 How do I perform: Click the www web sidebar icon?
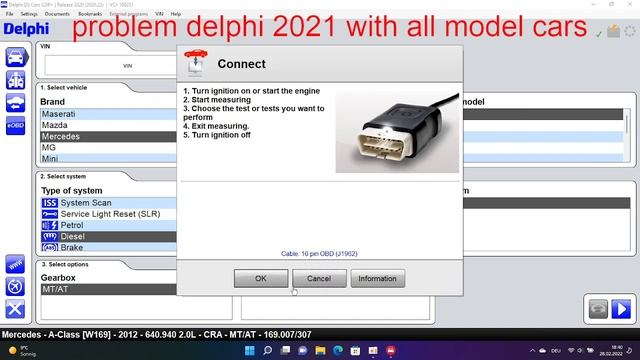(15, 264)
